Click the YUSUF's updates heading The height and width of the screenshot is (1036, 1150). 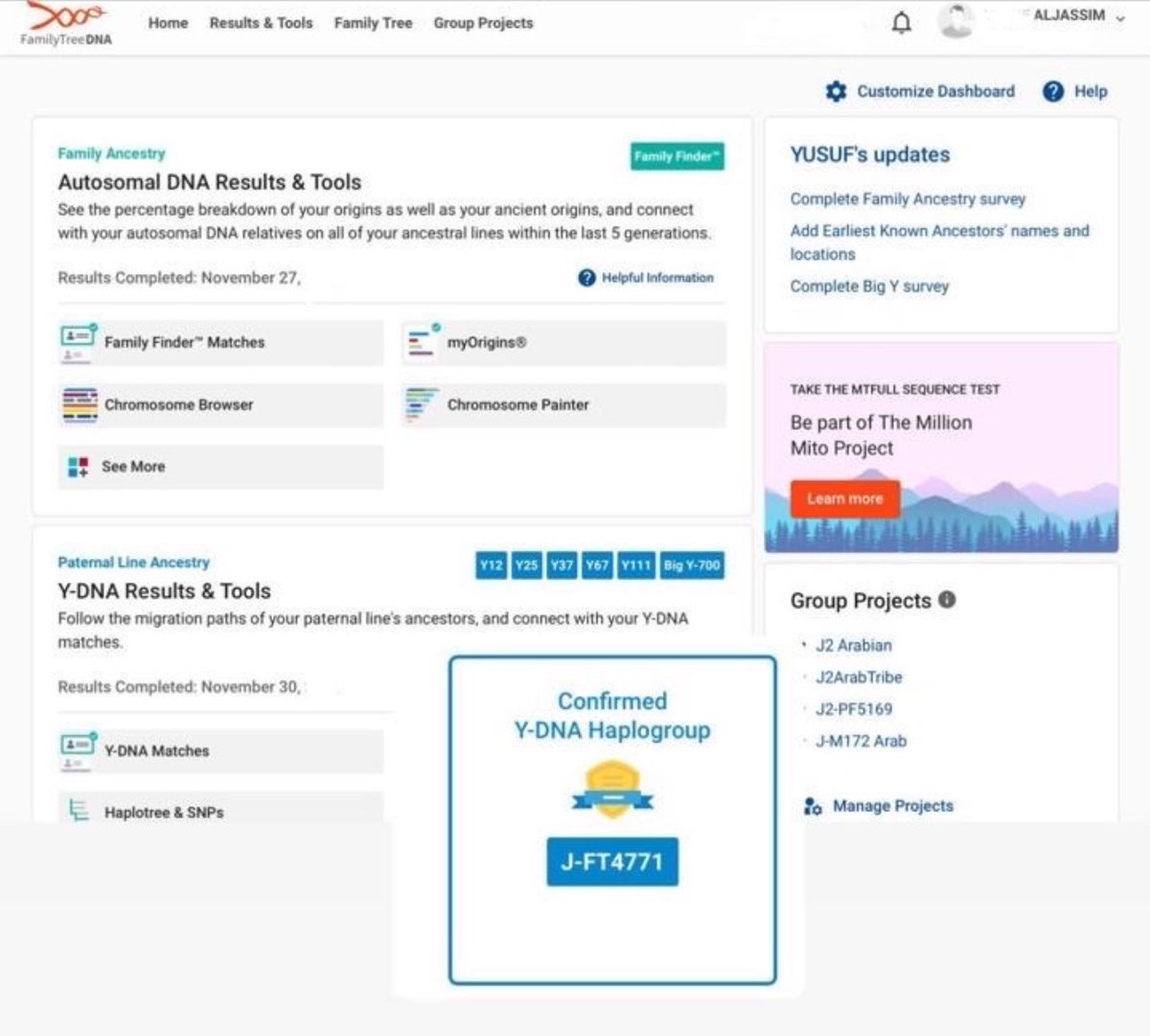(869, 155)
